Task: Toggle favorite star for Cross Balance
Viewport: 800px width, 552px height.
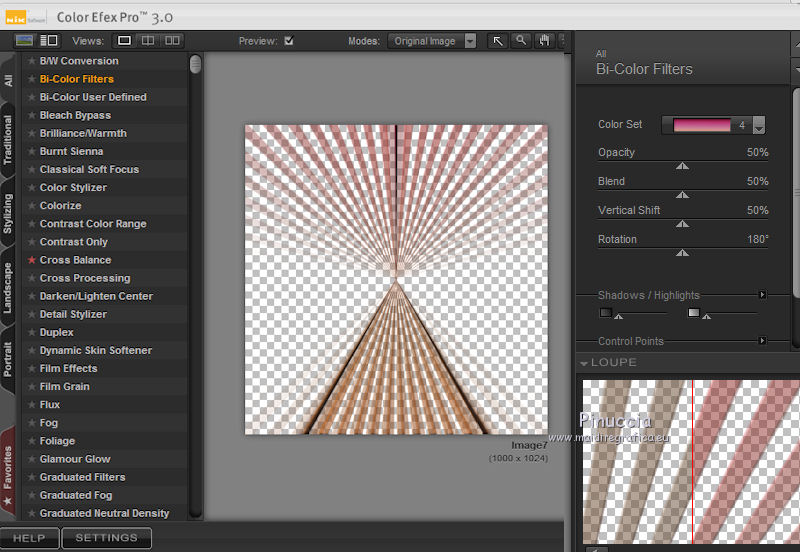Action: [x=32, y=260]
